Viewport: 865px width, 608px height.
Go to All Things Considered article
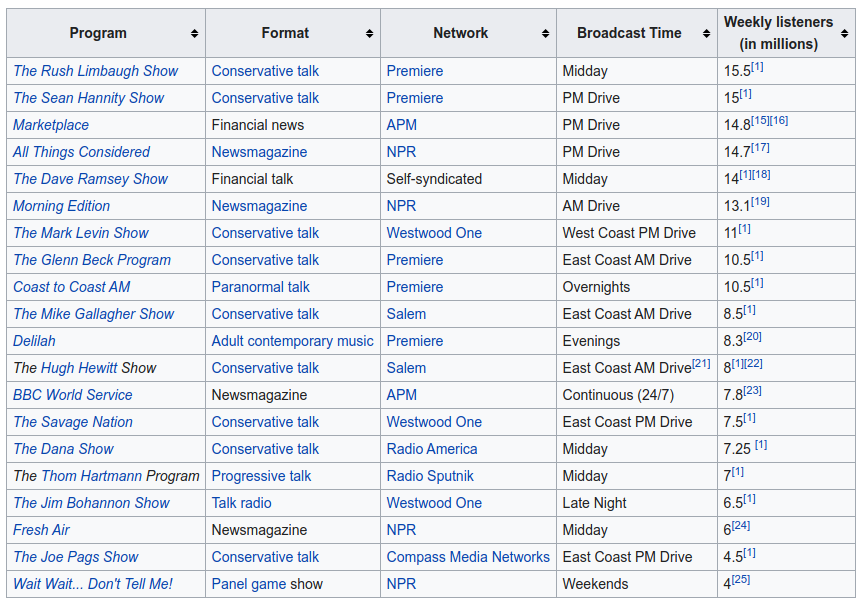click(81, 152)
